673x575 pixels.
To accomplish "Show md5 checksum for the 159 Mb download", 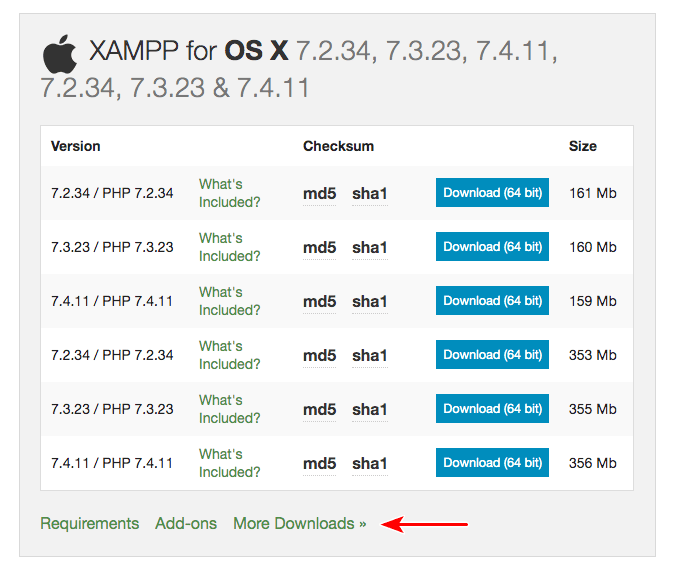I will pos(319,302).
